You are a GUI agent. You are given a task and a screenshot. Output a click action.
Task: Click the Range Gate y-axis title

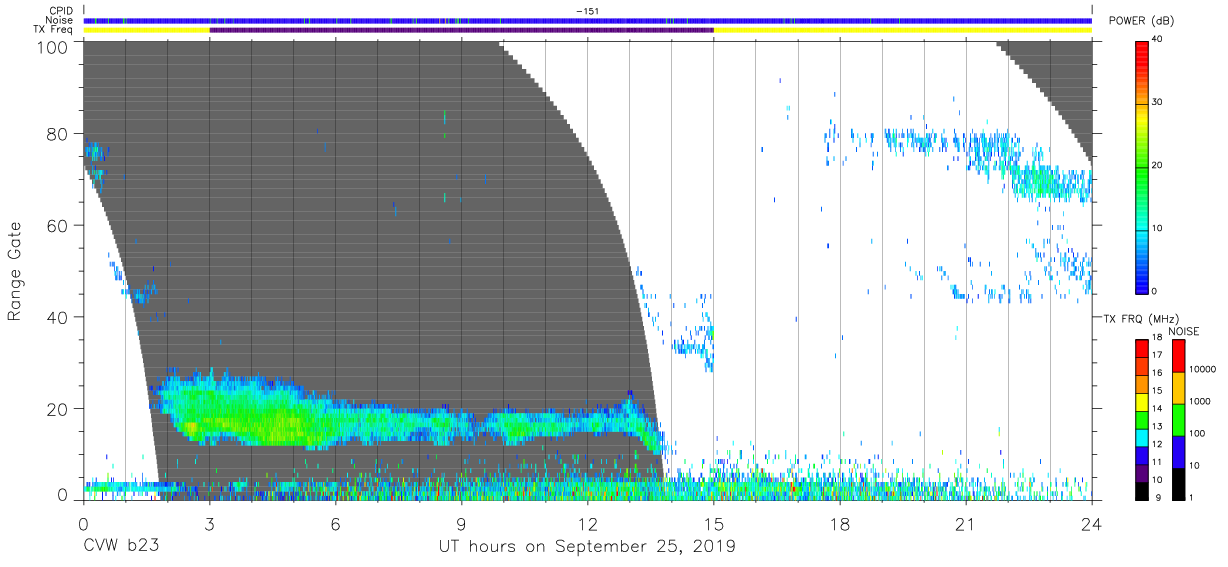[15, 272]
